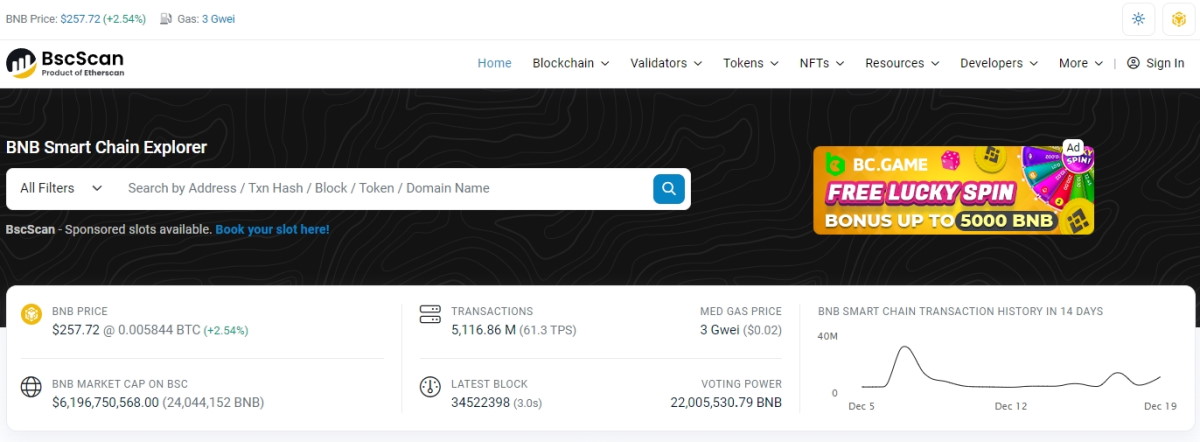Open the Developers menu
Image resolution: width=1200 pixels, height=442 pixels.
998,63
